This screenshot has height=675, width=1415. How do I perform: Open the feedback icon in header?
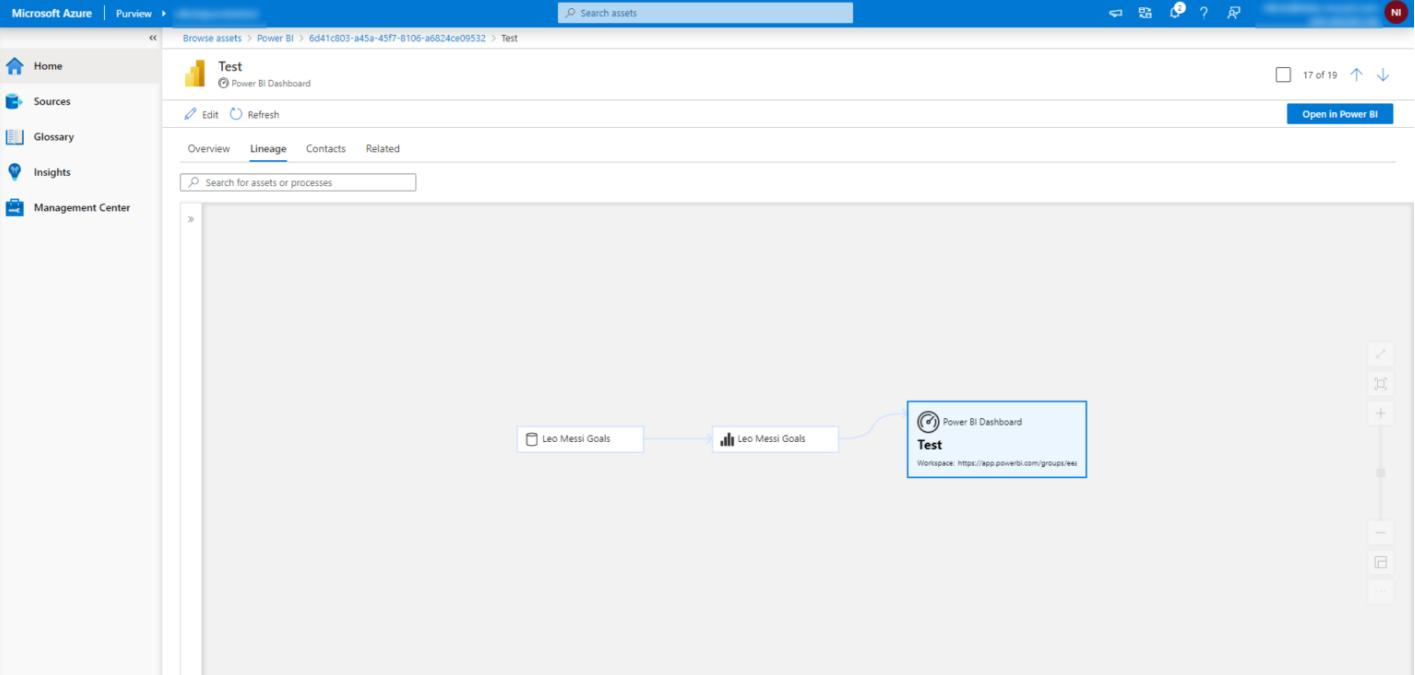(1233, 13)
